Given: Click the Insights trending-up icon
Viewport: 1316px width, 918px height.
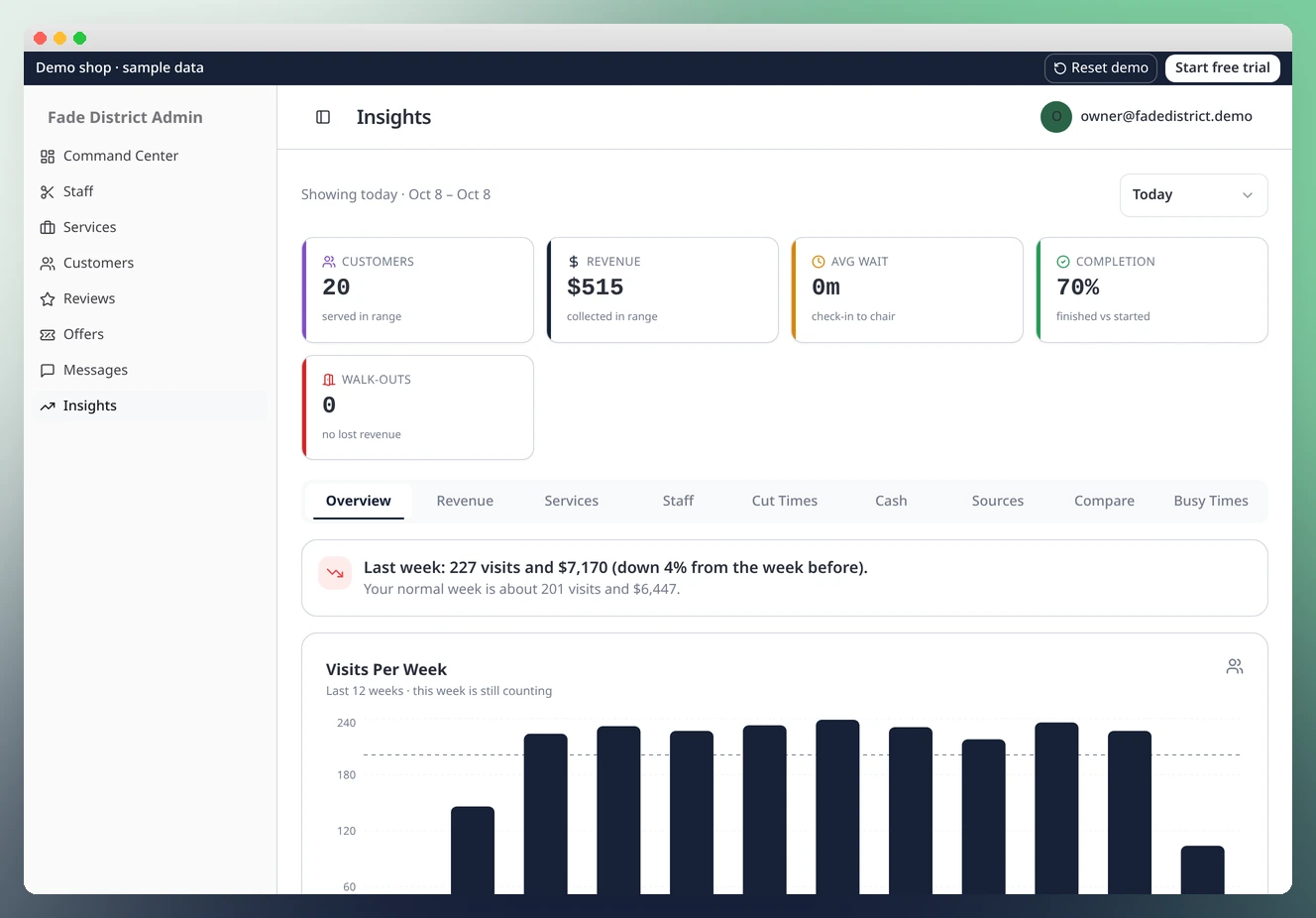Looking at the screenshot, I should pyautogui.click(x=48, y=406).
